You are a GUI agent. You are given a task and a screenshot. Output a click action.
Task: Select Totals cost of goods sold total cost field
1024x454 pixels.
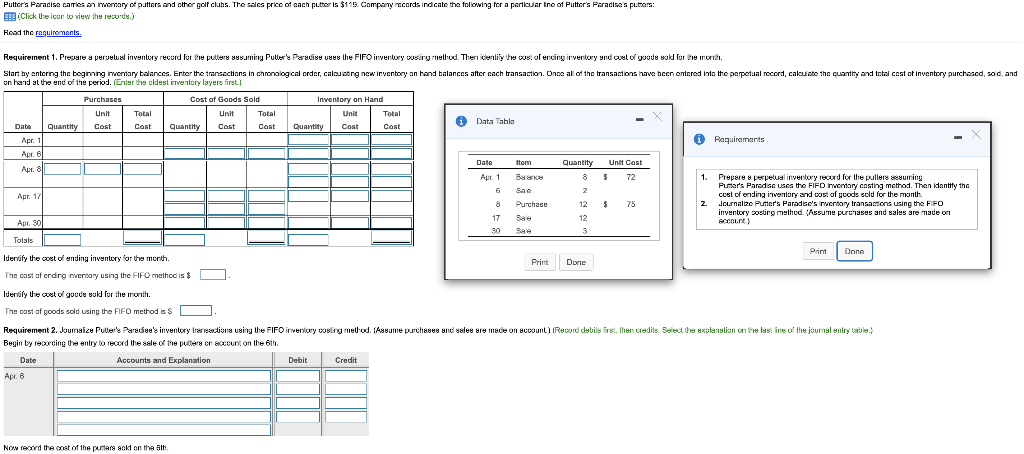266,240
